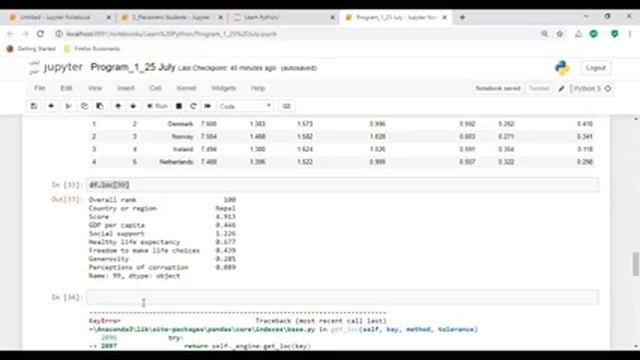This screenshot has width=640, height=360.
Task: Open the Widgets menu
Action: click(x=223, y=88)
